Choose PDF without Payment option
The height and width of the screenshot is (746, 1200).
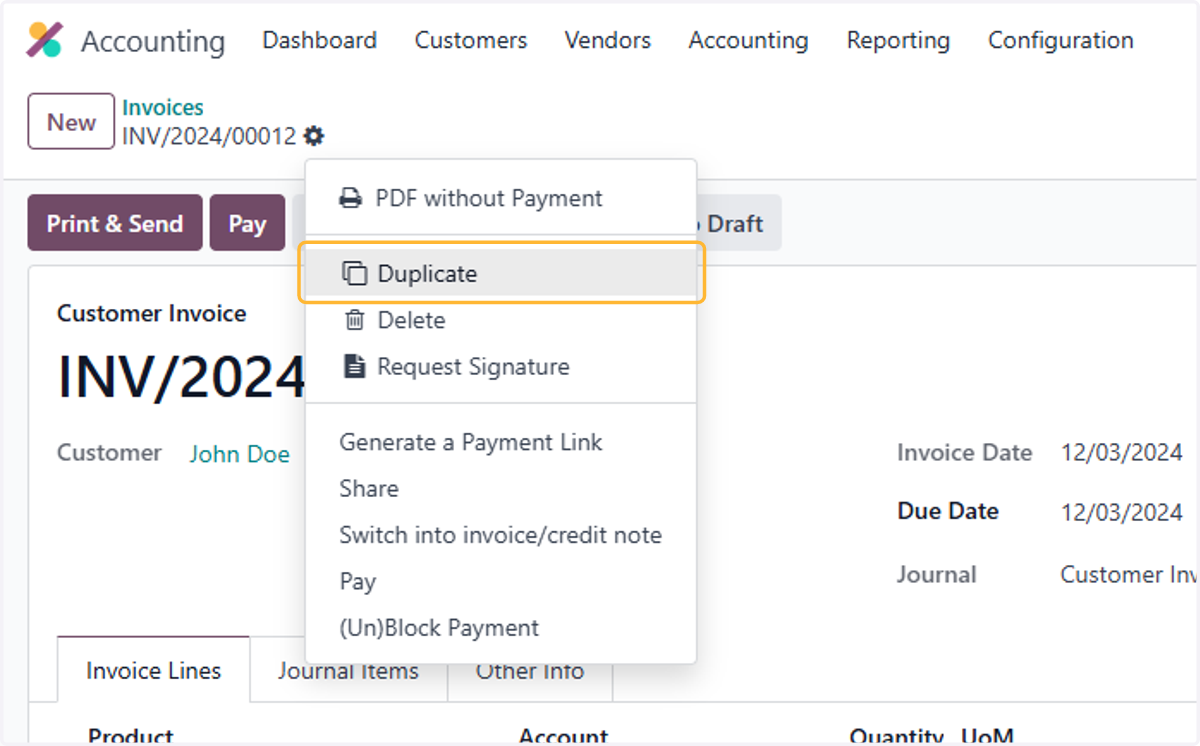point(501,198)
